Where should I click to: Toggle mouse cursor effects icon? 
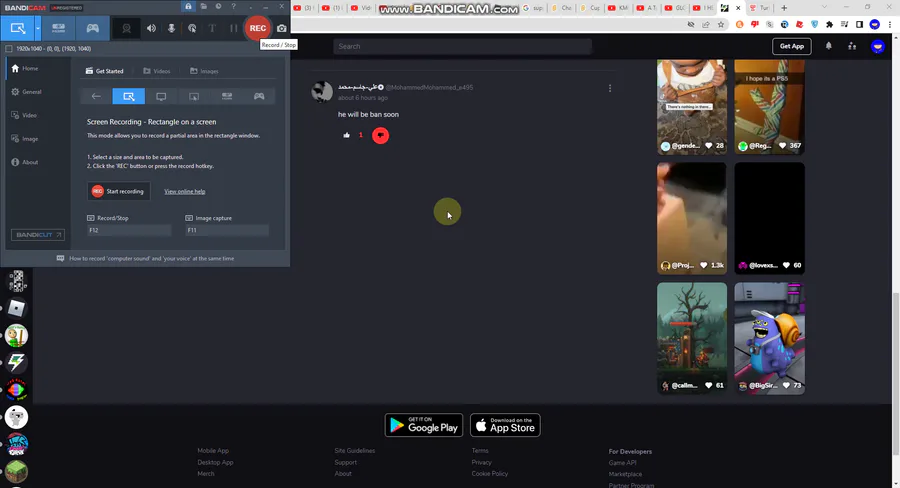click(x=192, y=28)
